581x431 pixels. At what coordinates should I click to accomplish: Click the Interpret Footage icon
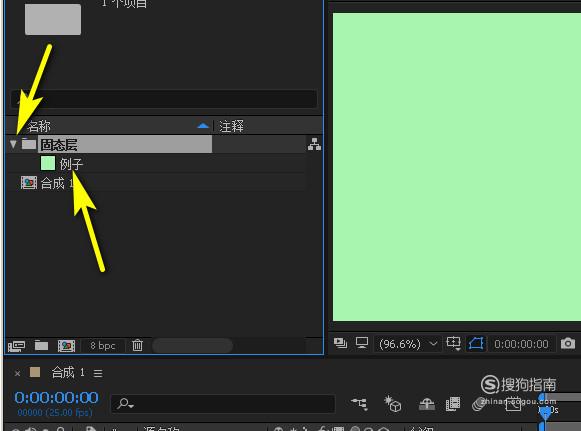(16, 345)
